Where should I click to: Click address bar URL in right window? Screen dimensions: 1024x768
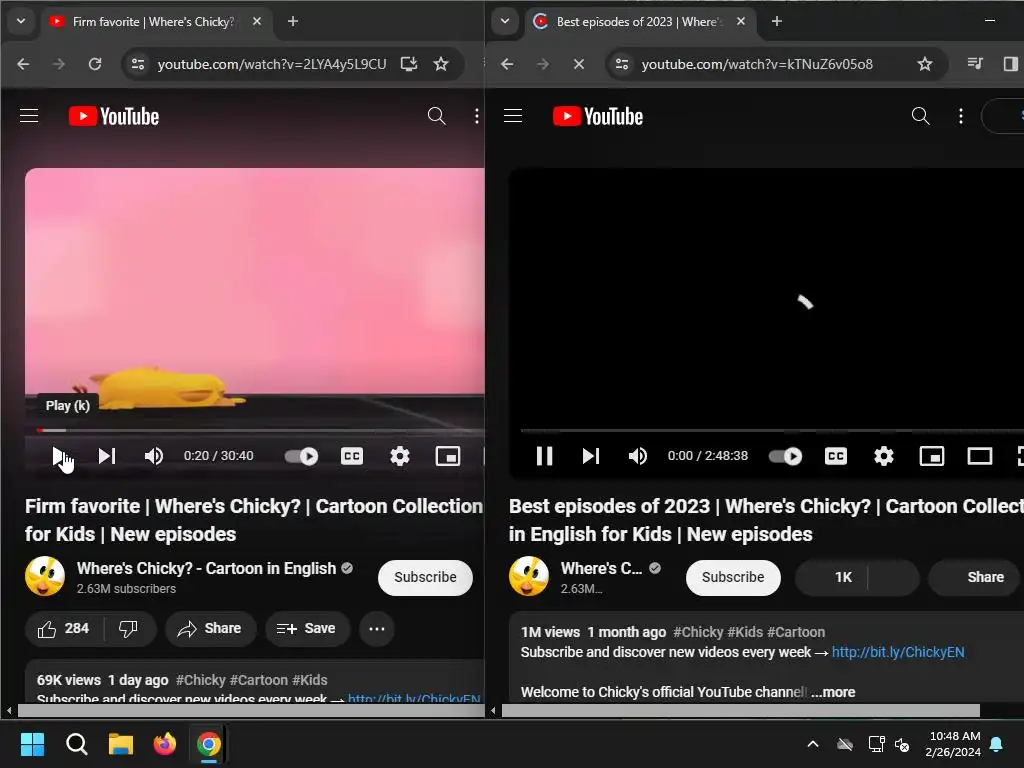coord(757,64)
